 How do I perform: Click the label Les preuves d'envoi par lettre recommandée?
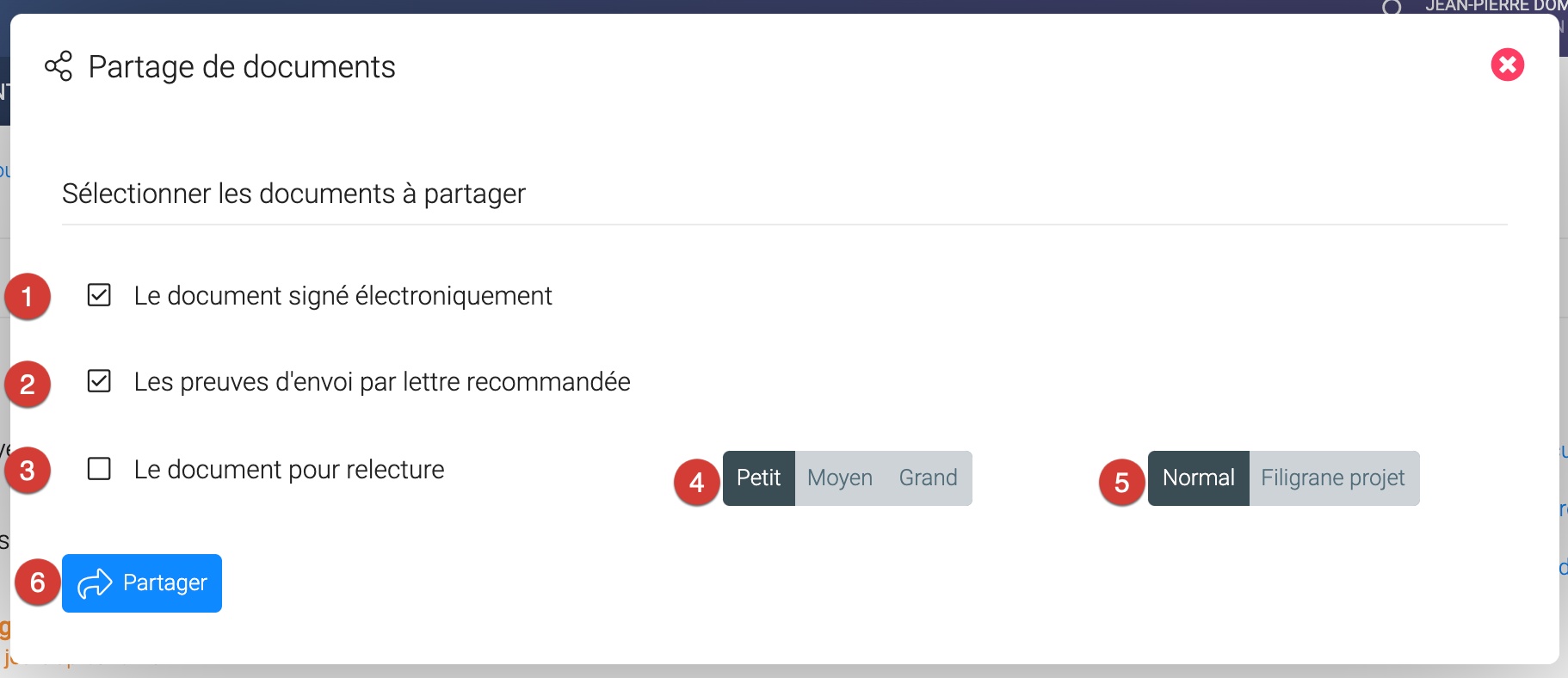[x=382, y=382]
